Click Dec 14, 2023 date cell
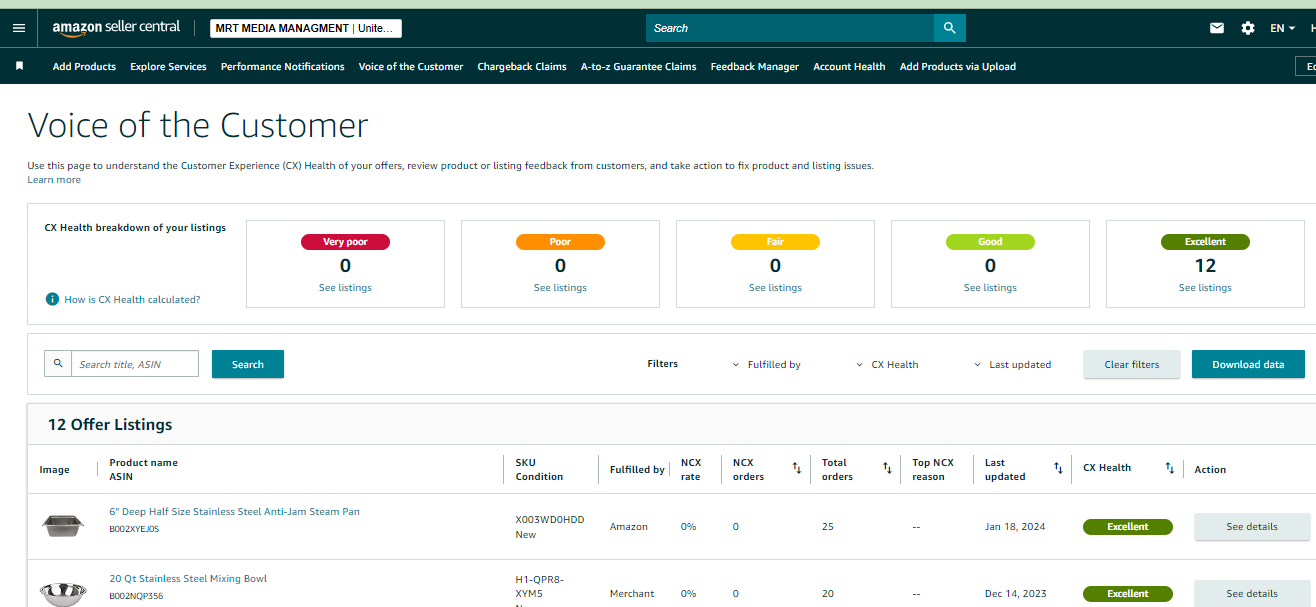This screenshot has width=1316, height=607. pos(1016,594)
